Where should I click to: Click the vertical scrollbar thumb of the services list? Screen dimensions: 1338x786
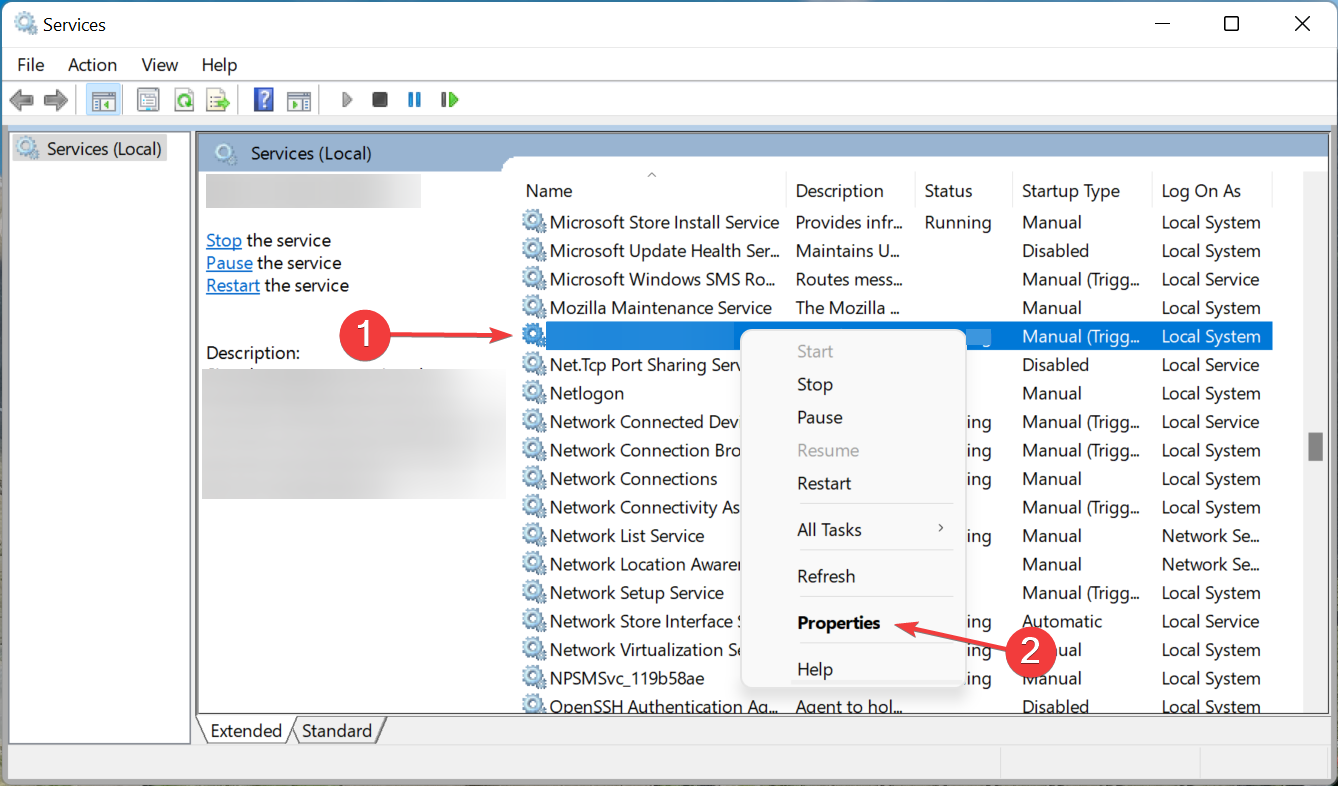click(x=1316, y=445)
